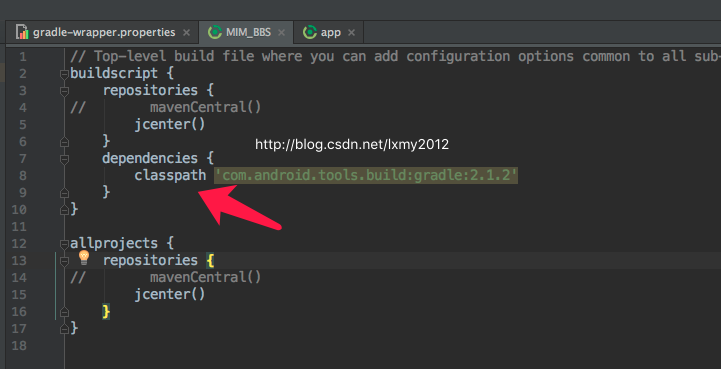The image size is (721, 369).
Task: Click the highlighted closing brace on line 16
Action: 106,311
